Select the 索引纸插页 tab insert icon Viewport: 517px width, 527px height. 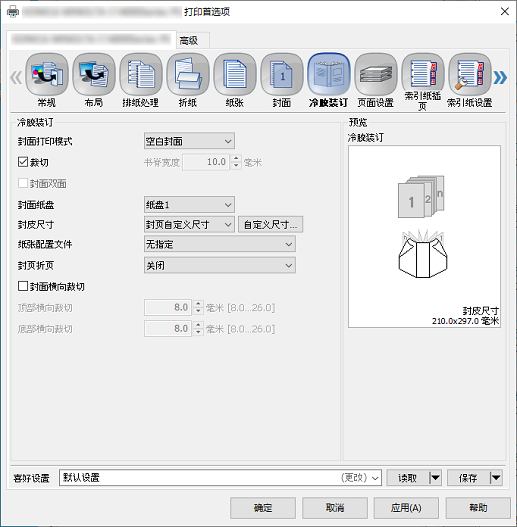423,82
